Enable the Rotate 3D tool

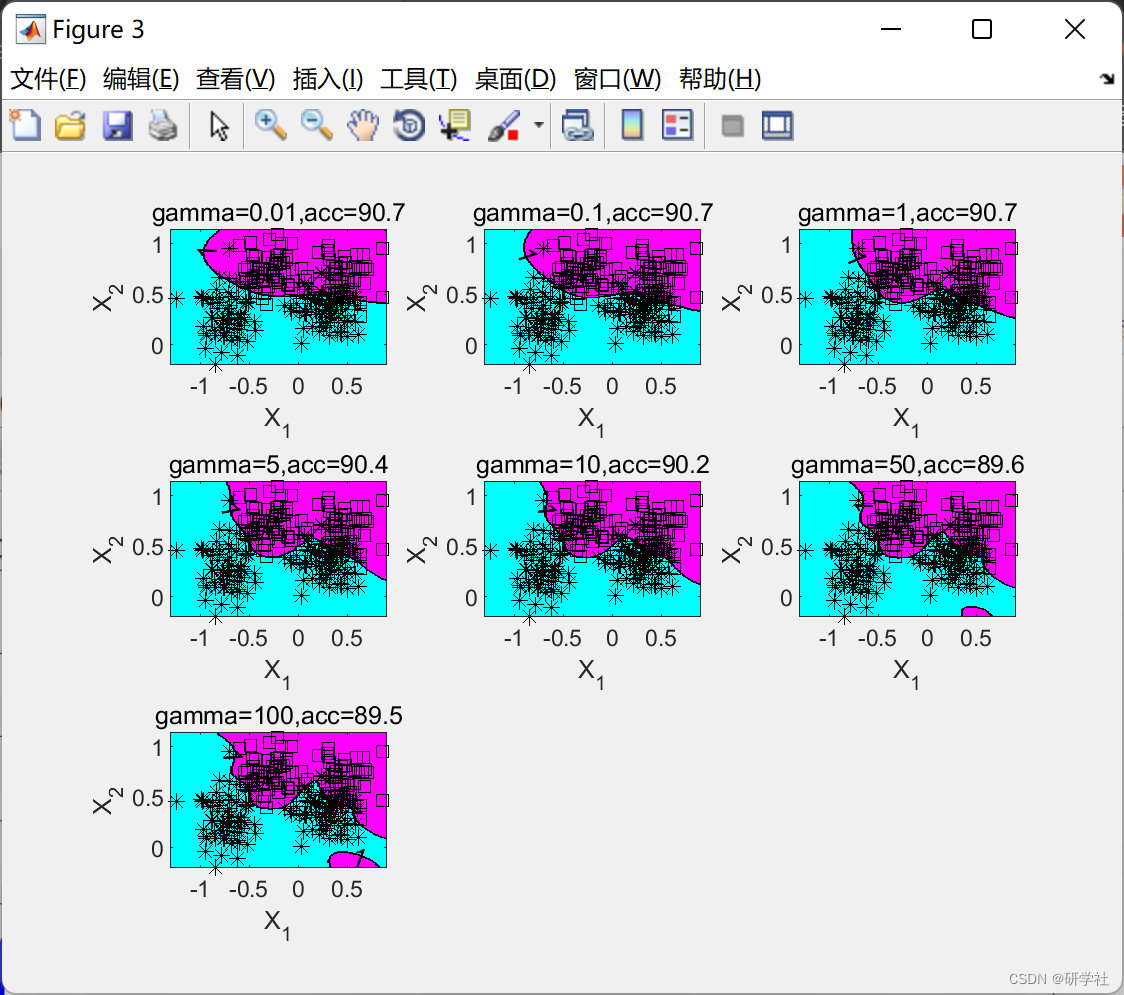click(x=409, y=125)
